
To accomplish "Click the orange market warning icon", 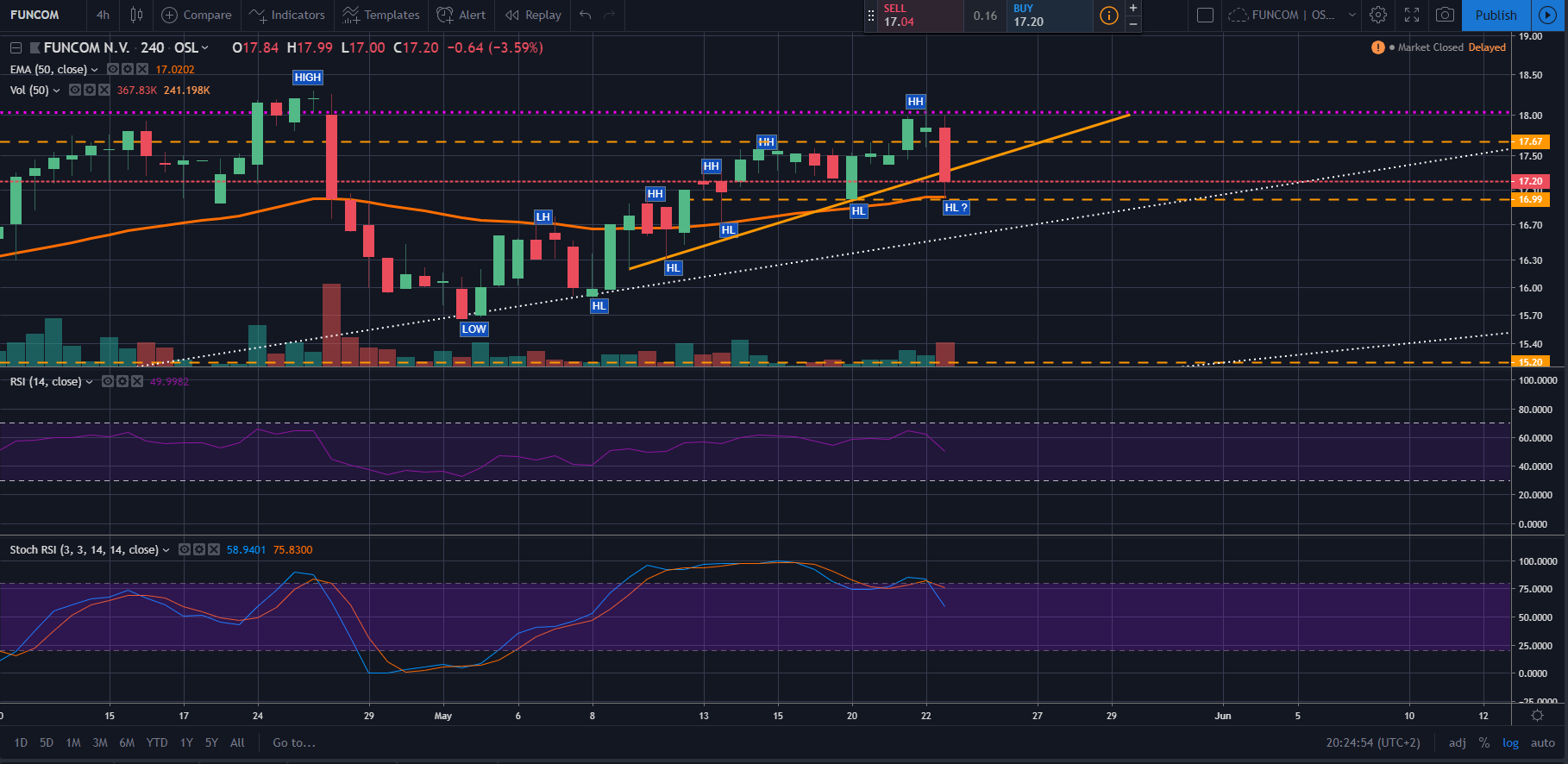I will 1378,47.
